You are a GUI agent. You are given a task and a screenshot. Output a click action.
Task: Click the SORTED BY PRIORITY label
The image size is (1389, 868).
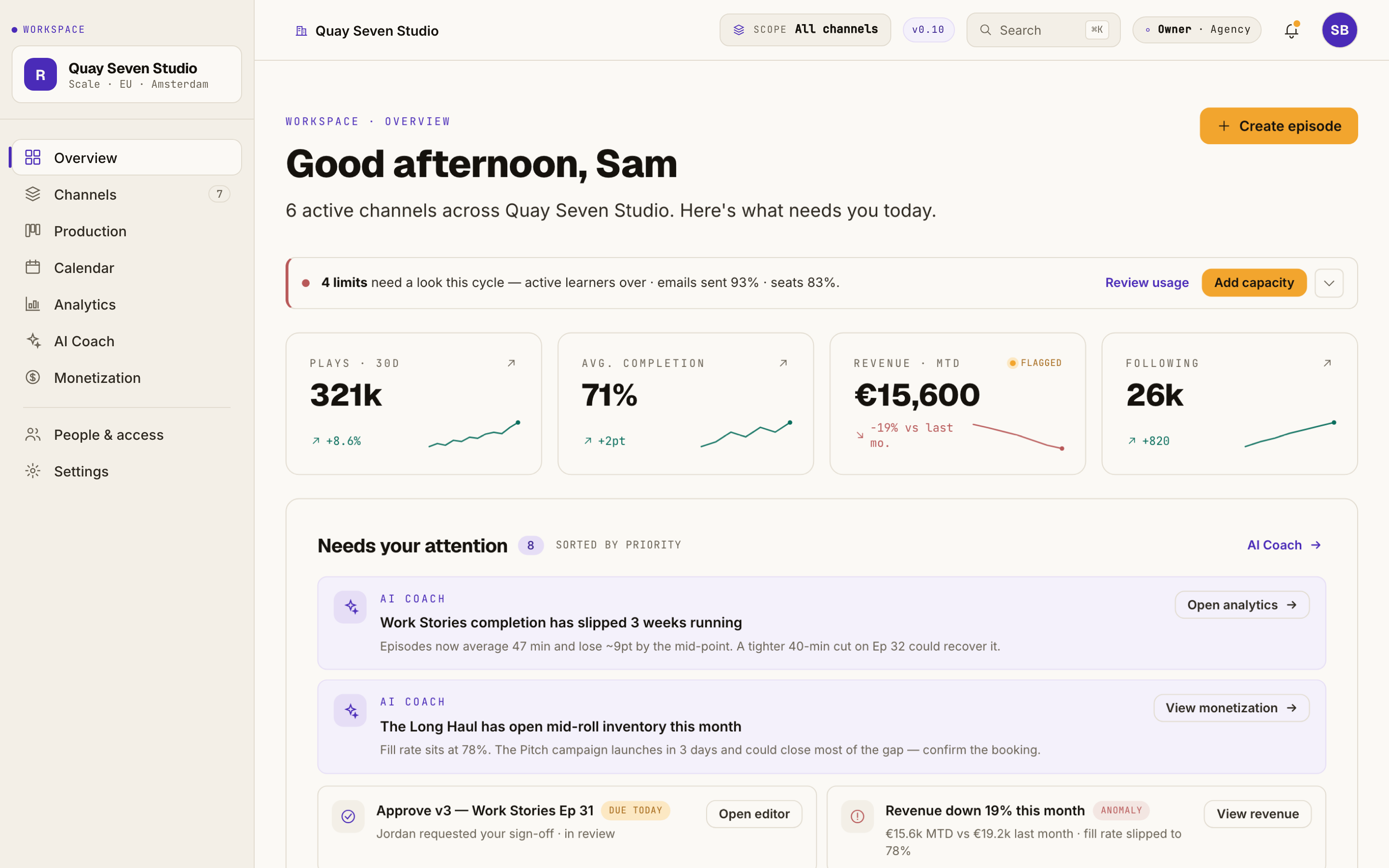pos(618,545)
